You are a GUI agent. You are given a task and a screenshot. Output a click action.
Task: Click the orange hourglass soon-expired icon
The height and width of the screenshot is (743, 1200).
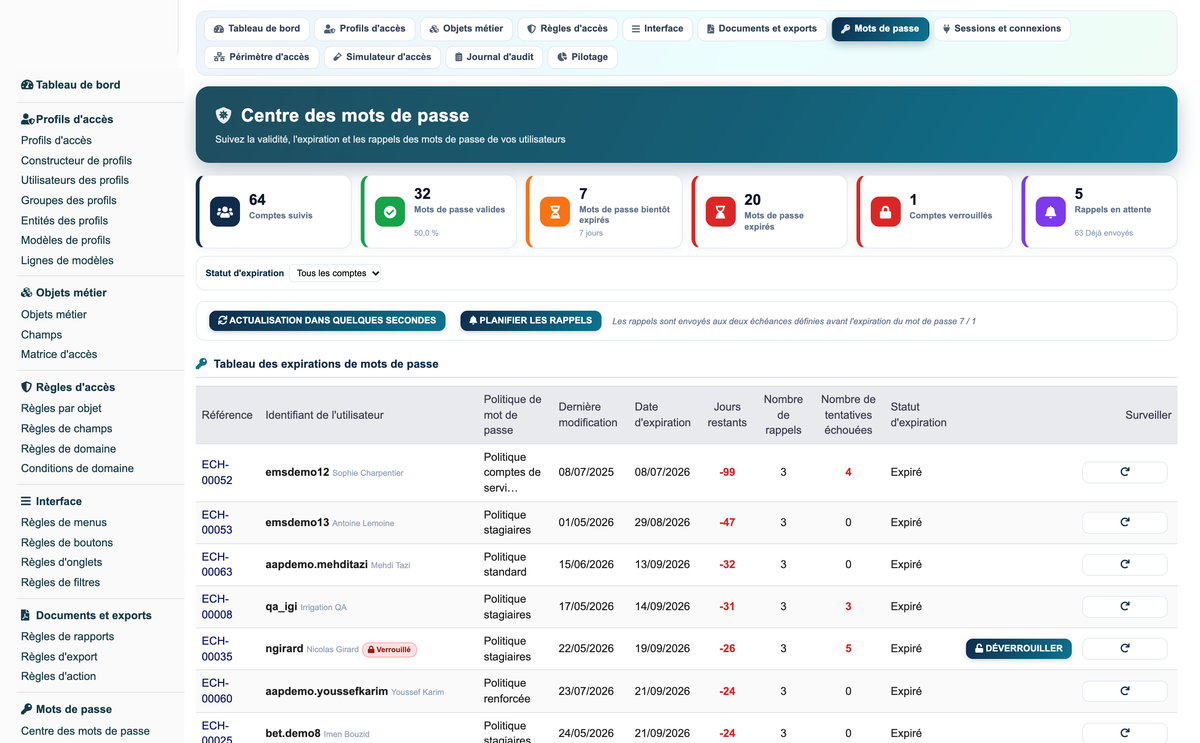click(x=555, y=212)
